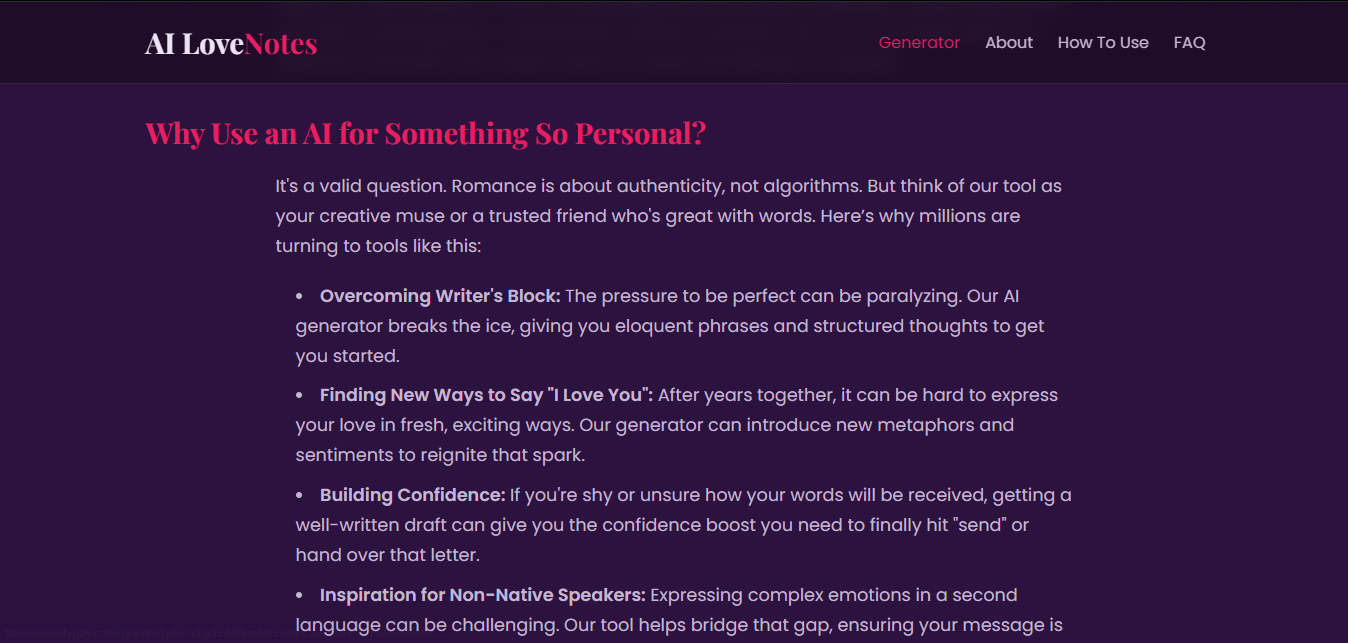The height and width of the screenshot is (643, 1348).
Task: Go to the About page link
Action: pyautogui.click(x=1009, y=42)
